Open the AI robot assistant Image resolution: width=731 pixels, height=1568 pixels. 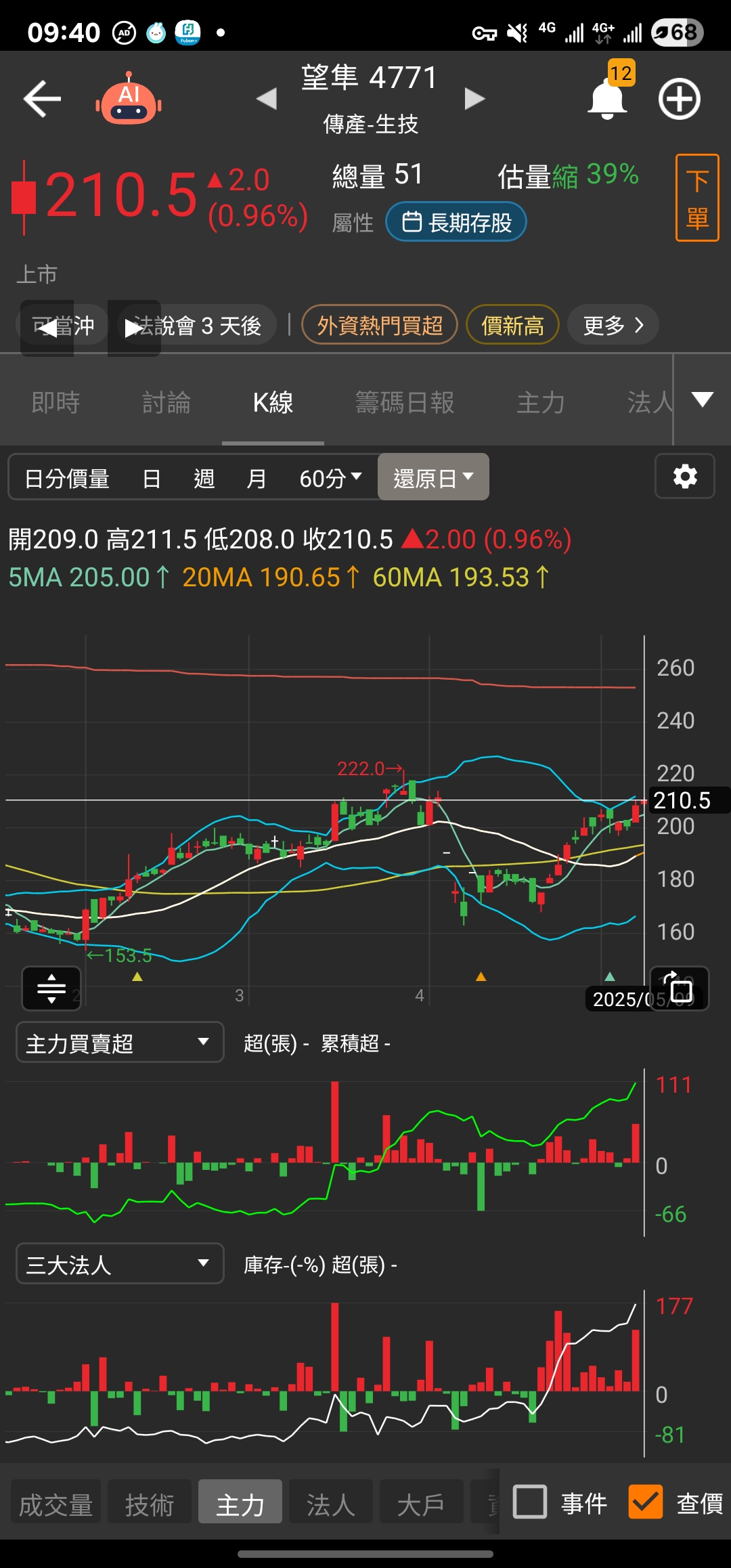click(x=129, y=99)
